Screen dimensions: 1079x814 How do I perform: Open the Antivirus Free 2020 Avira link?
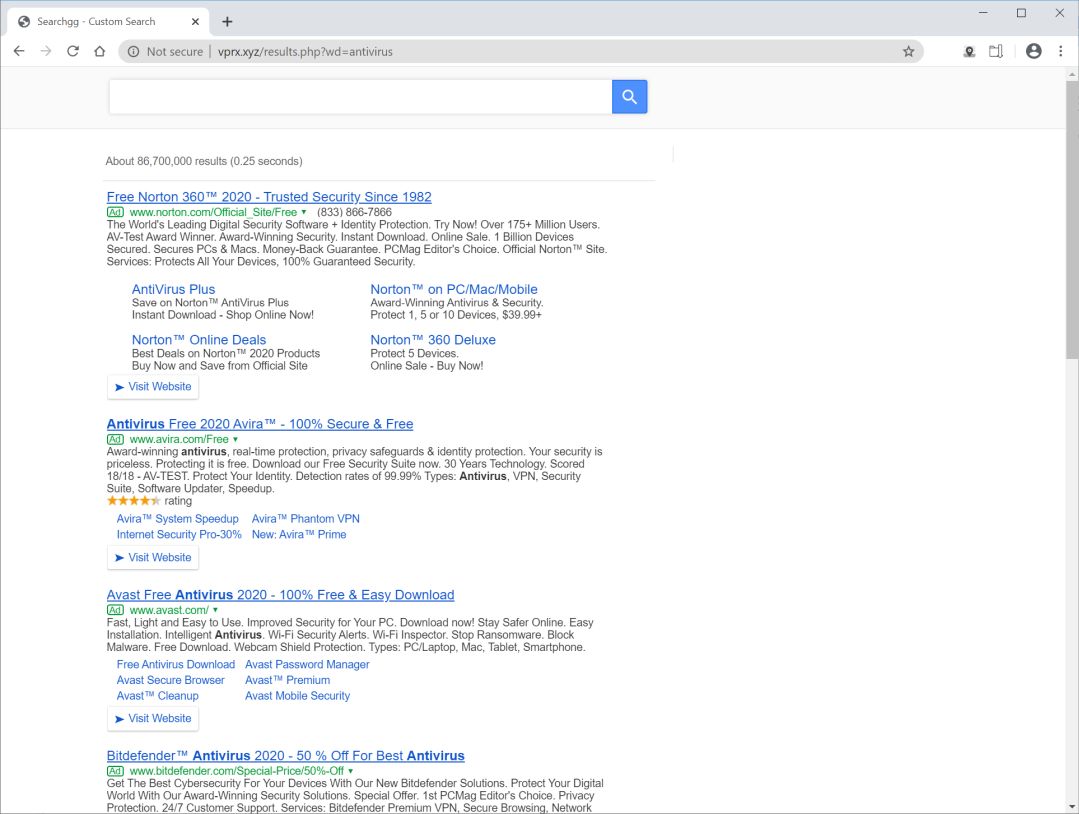point(260,424)
